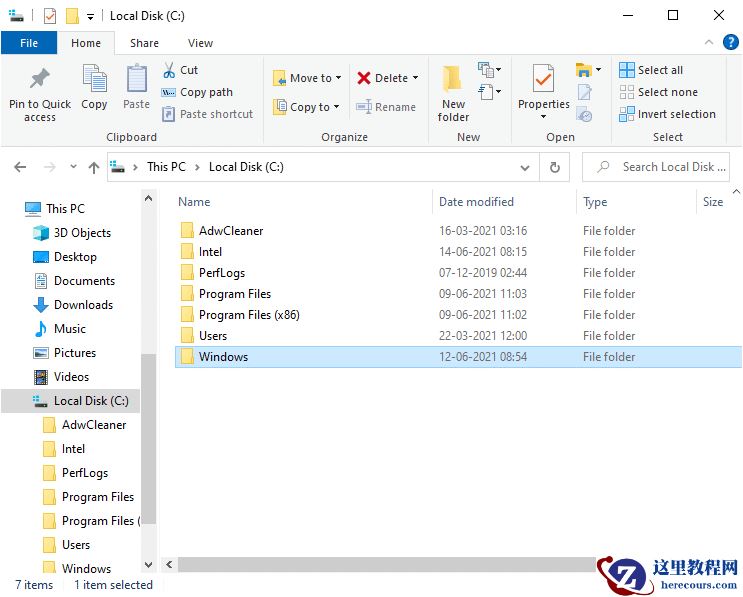Click the Copy icon in Clipboard

click(94, 79)
